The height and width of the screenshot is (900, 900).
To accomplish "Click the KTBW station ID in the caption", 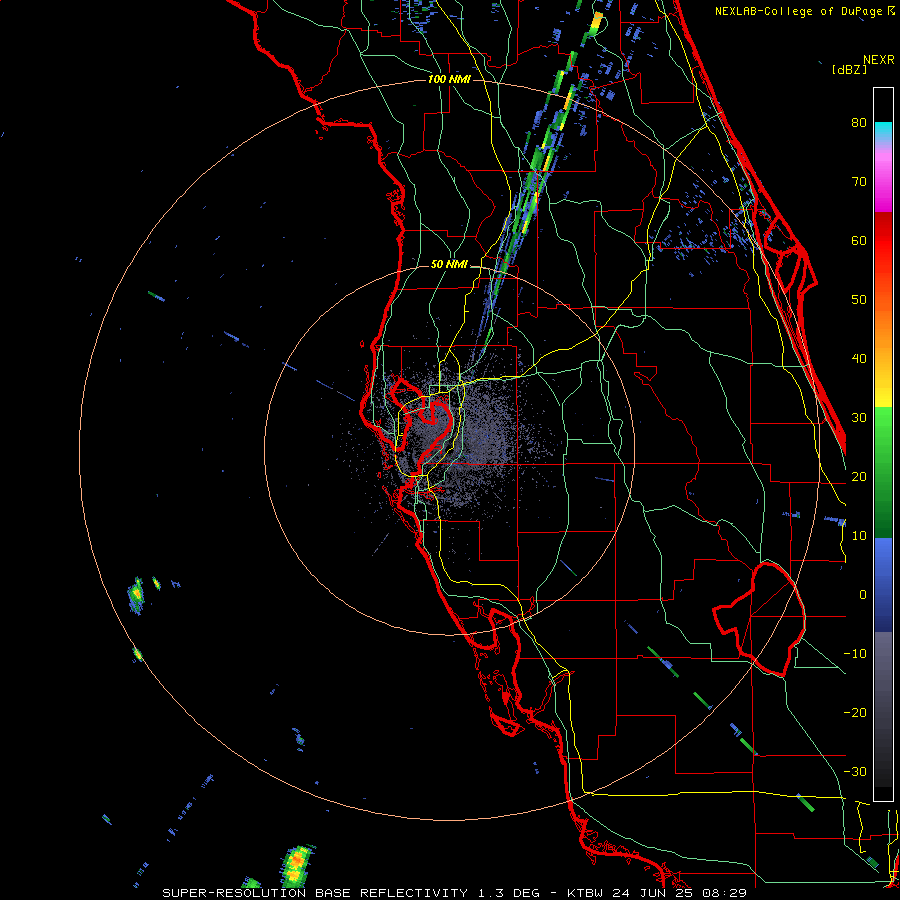I will pyautogui.click(x=586, y=893).
